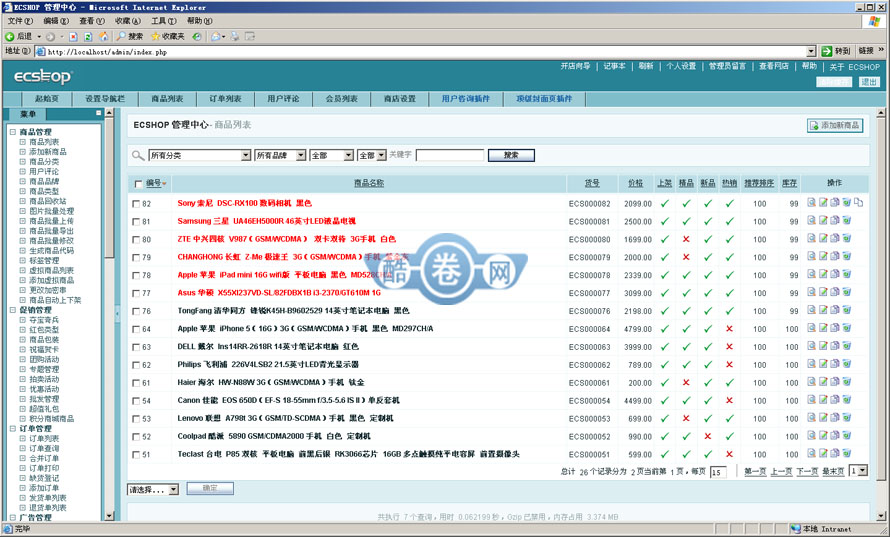Click the recycle bin icon for product ECS000076
This screenshot has height=537, width=890.
tap(846, 311)
